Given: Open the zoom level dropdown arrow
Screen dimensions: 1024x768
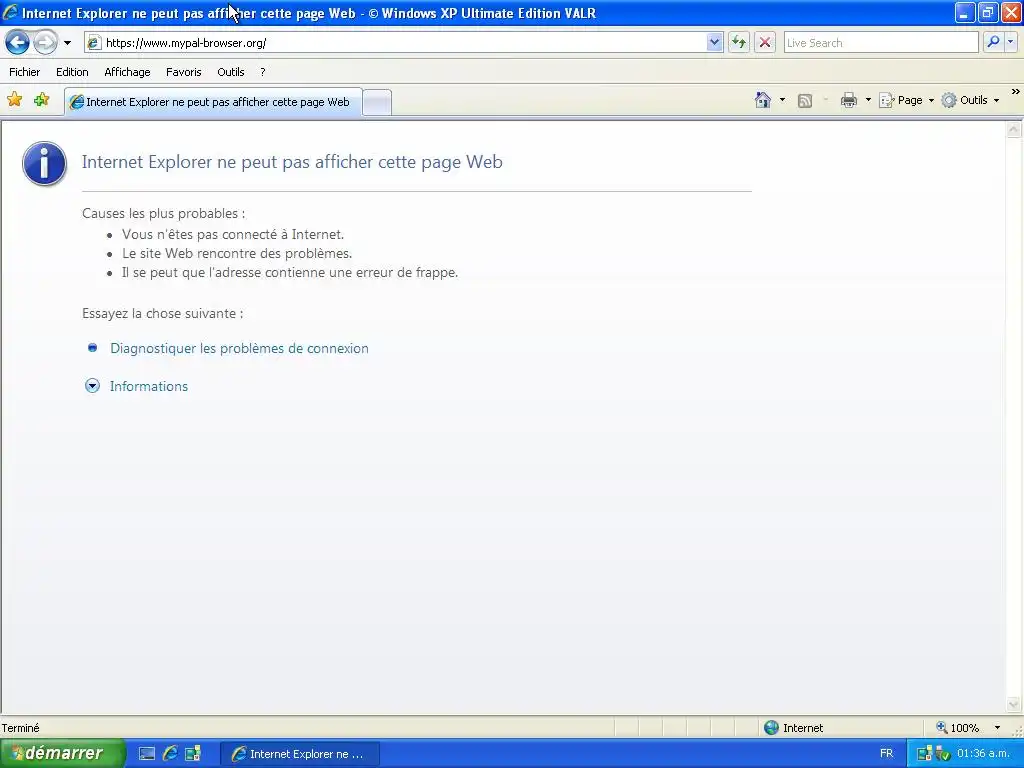Looking at the screenshot, I should (997, 728).
